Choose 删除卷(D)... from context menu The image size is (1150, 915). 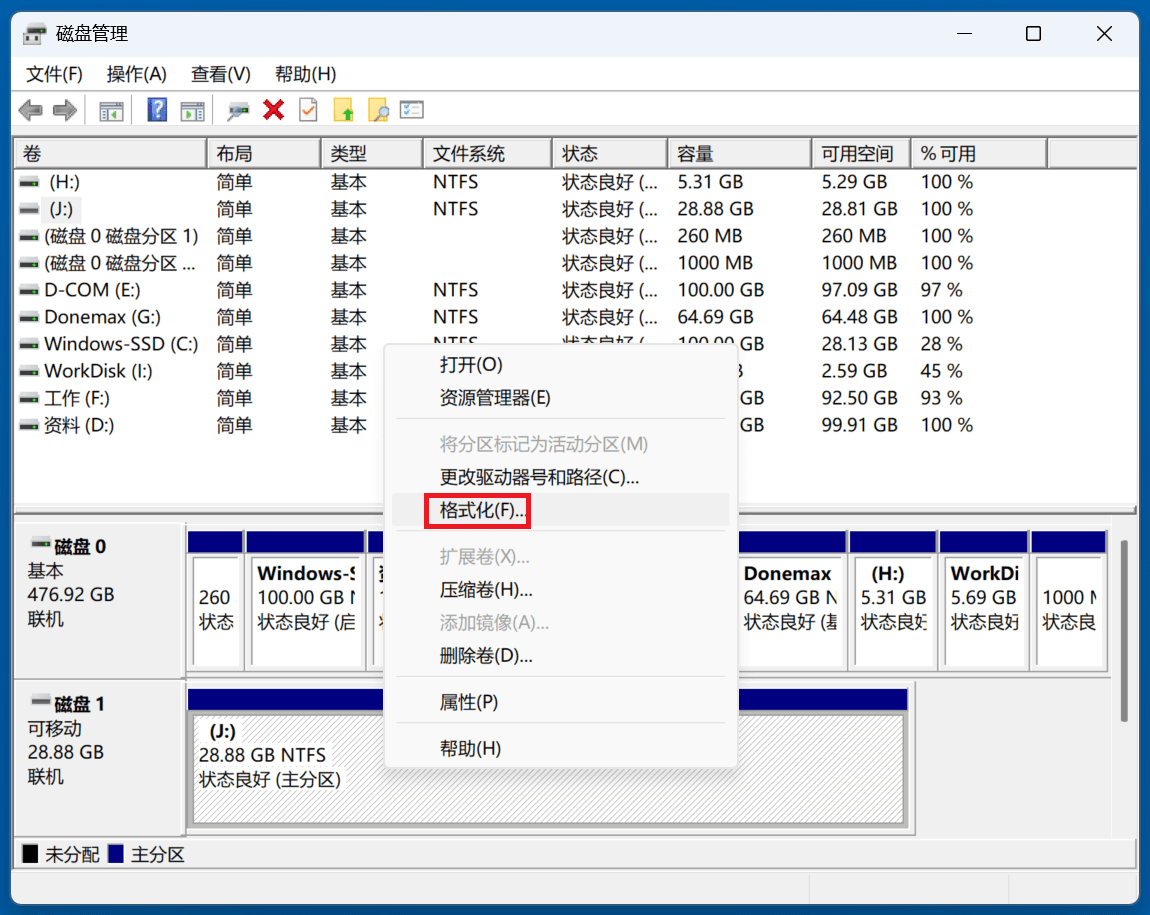[x=486, y=656]
